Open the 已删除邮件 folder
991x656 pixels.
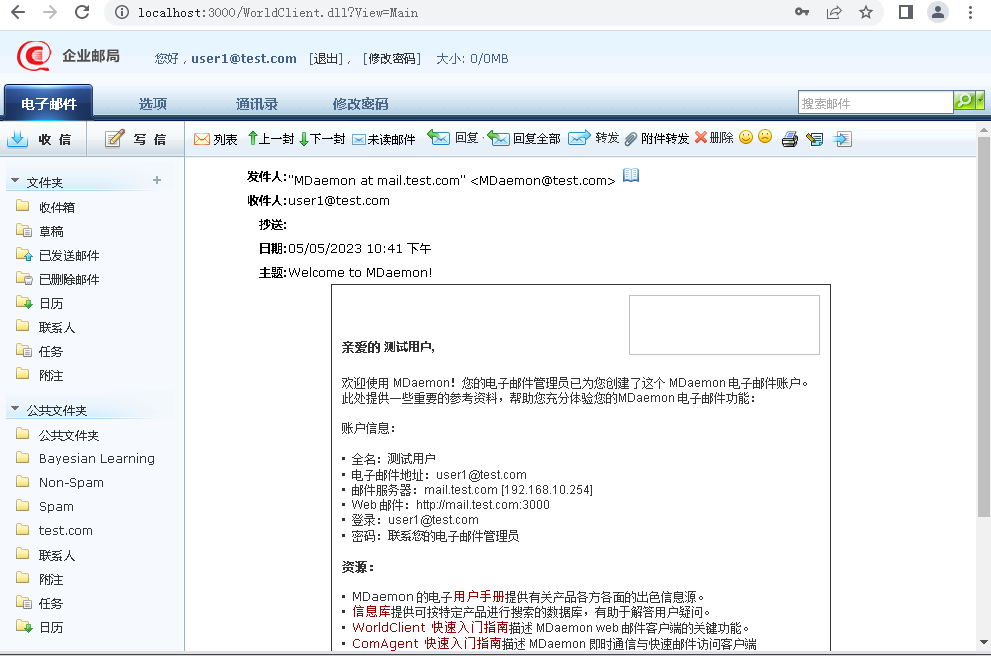click(x=68, y=279)
